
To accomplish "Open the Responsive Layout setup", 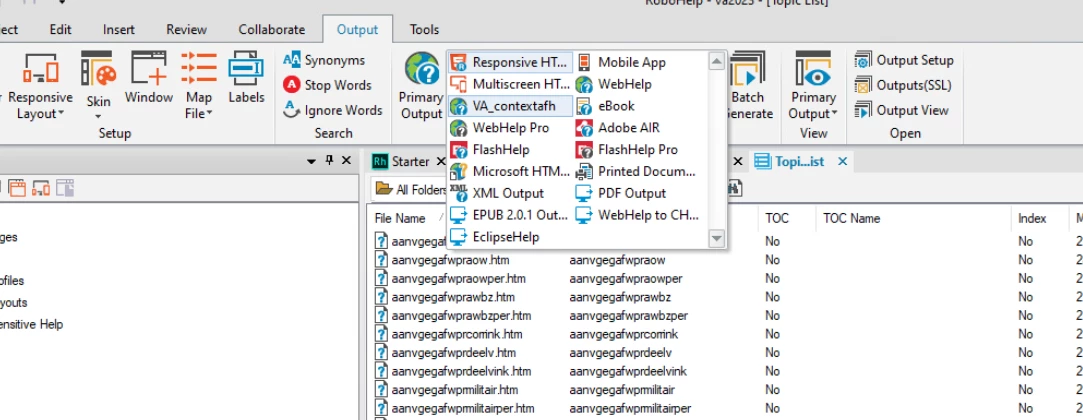I will [x=40, y=86].
